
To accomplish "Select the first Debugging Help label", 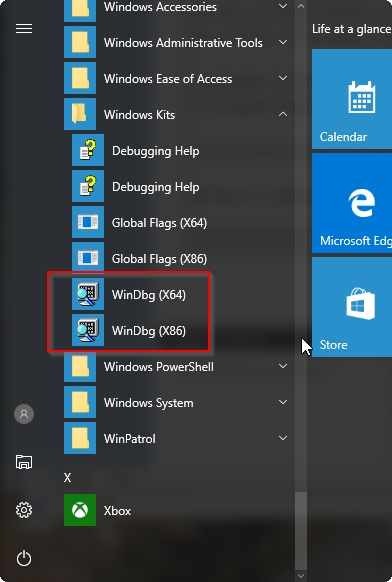I will point(156,151).
